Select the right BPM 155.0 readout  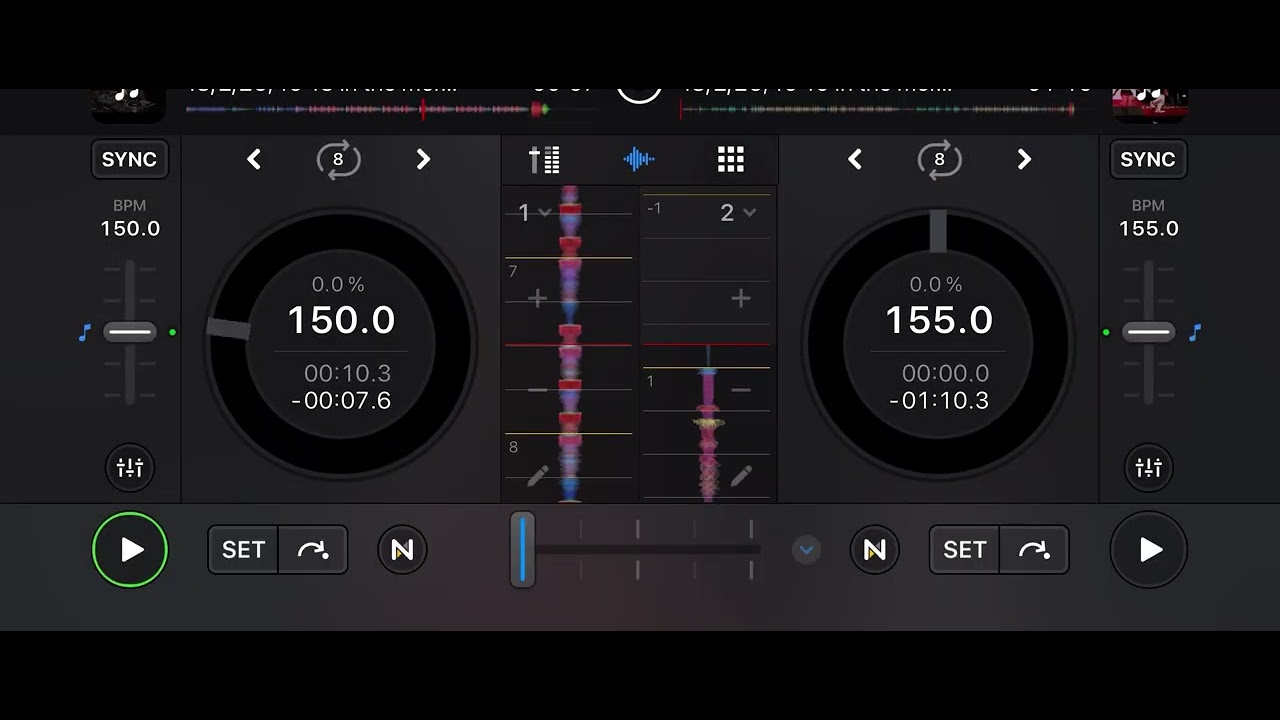tap(1148, 229)
